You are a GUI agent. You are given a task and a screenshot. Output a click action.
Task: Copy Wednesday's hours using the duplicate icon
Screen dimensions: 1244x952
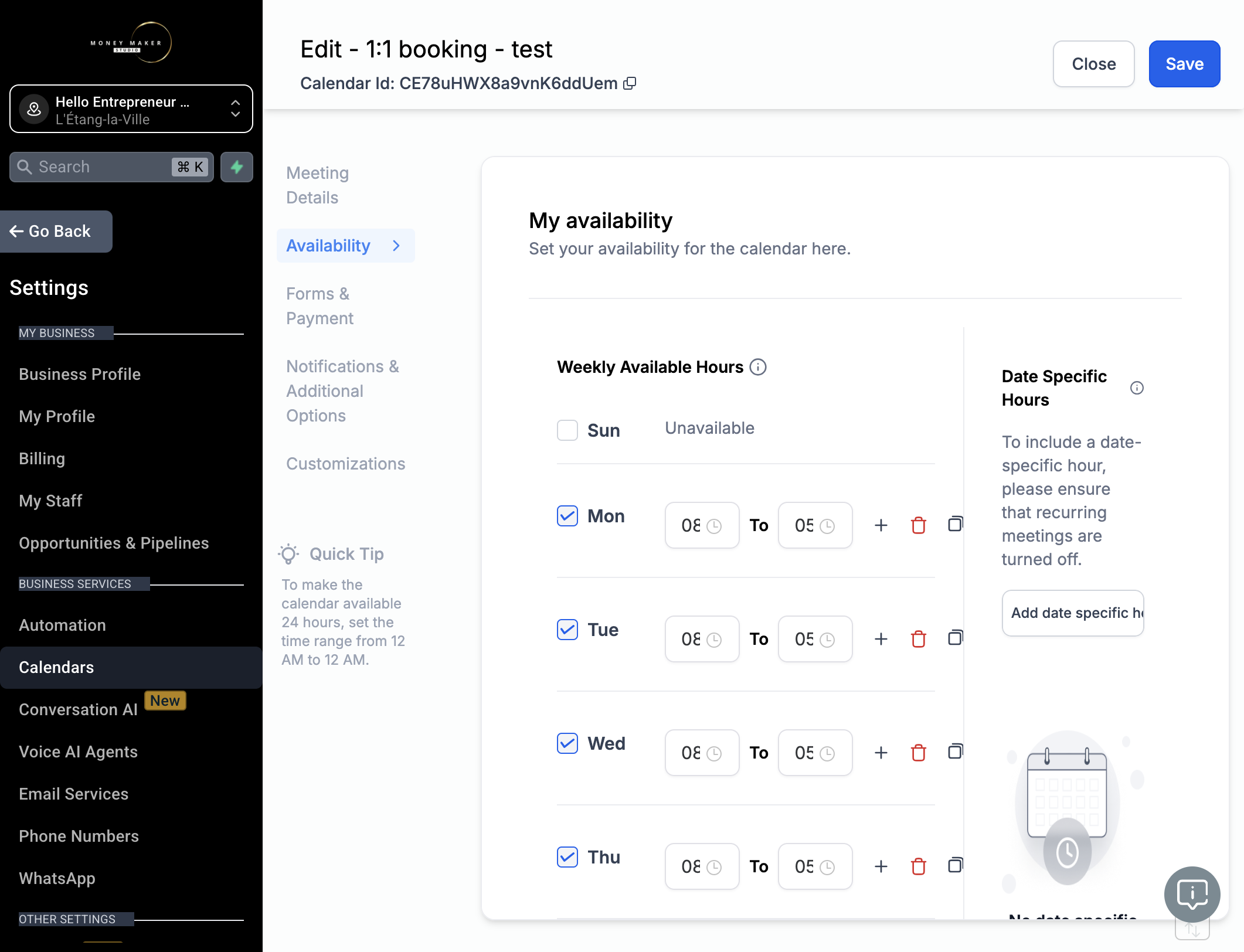pos(955,752)
